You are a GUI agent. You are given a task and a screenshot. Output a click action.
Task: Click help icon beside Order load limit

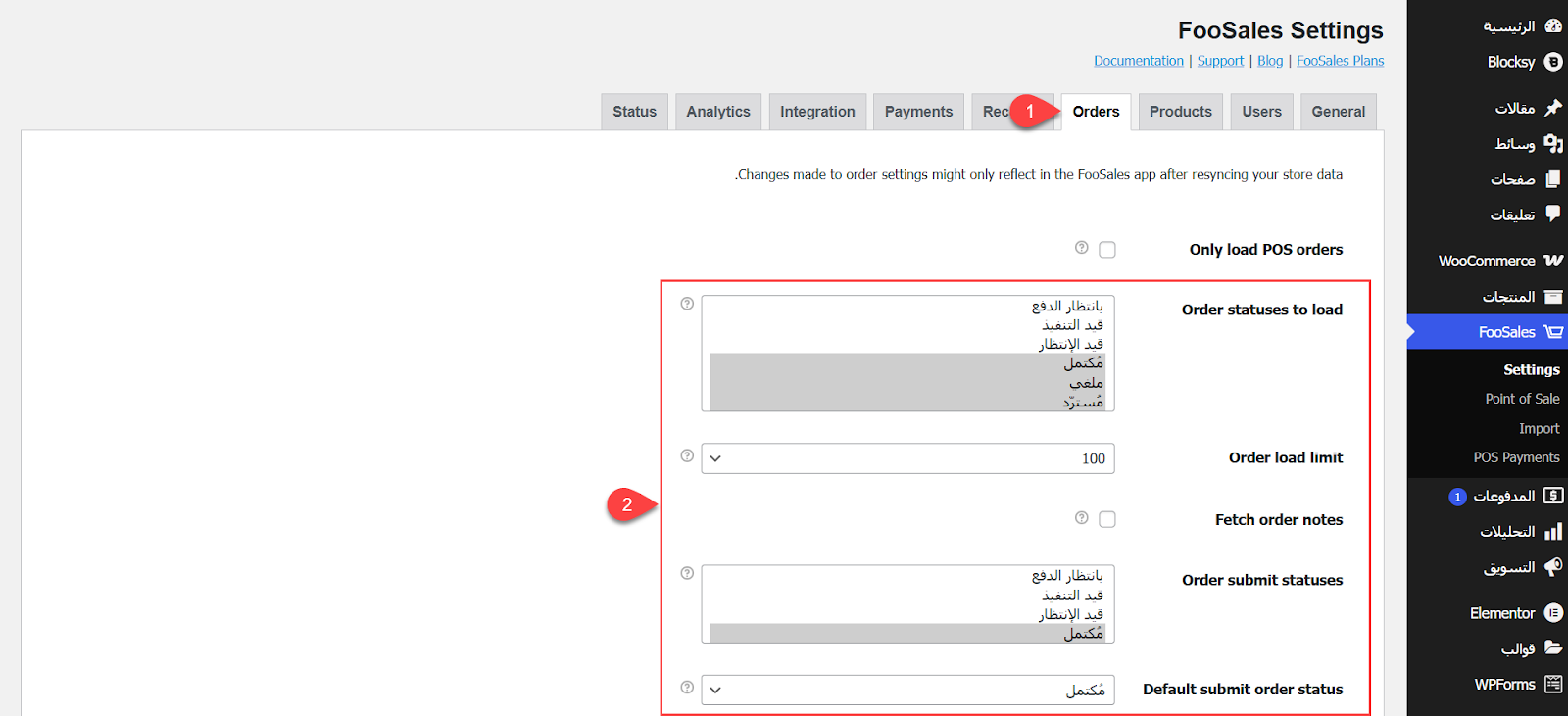[x=687, y=455]
